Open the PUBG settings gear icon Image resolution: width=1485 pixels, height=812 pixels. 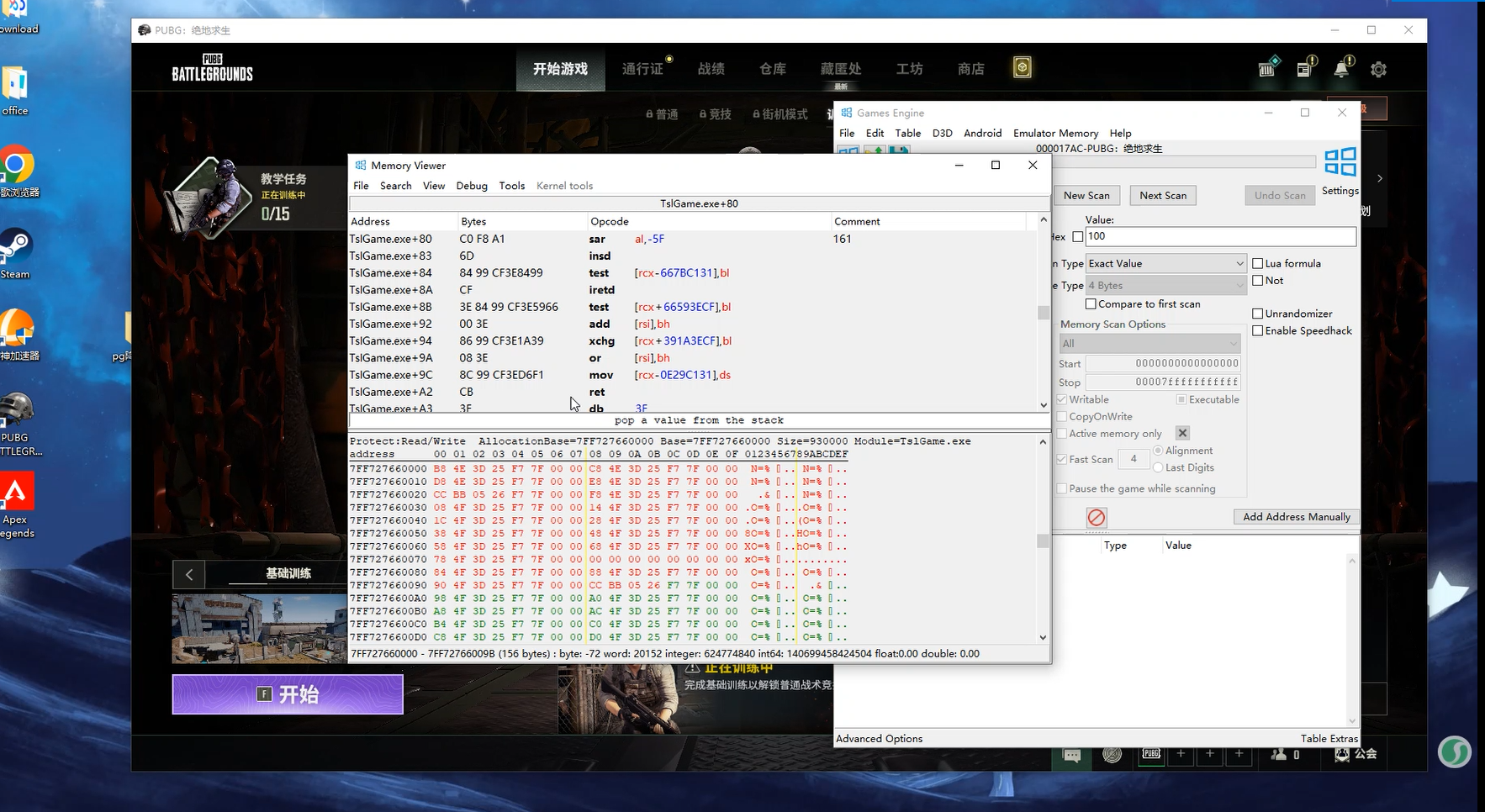(x=1378, y=70)
